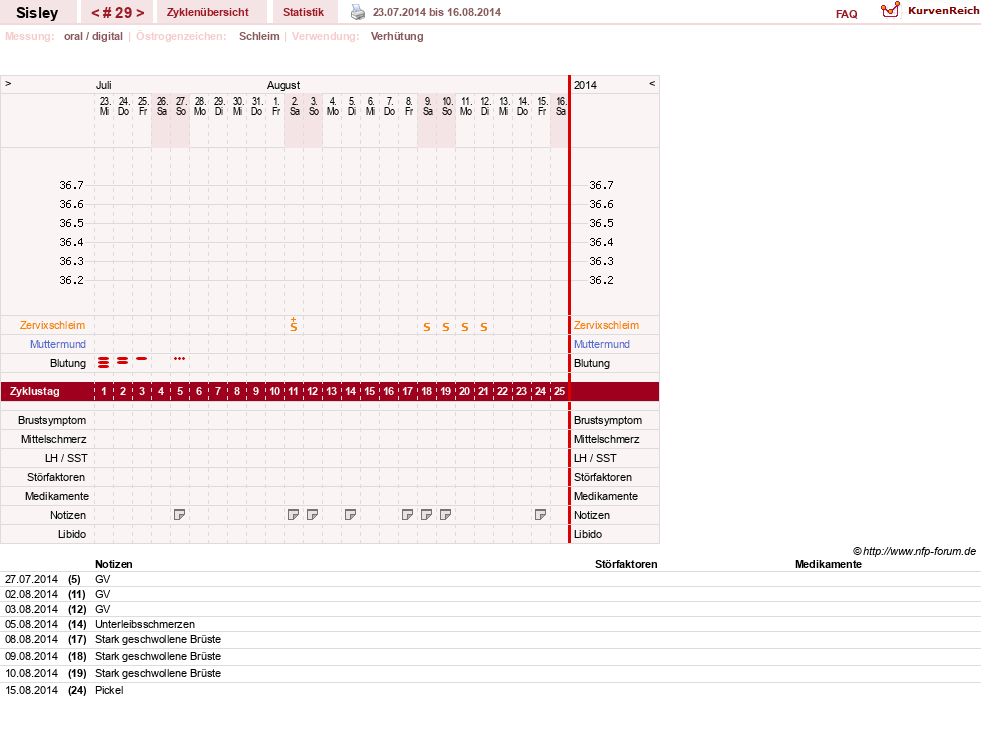The height and width of the screenshot is (743, 981).
Task: Click the note row 27.07.2014 GV
Action: (x=490, y=579)
